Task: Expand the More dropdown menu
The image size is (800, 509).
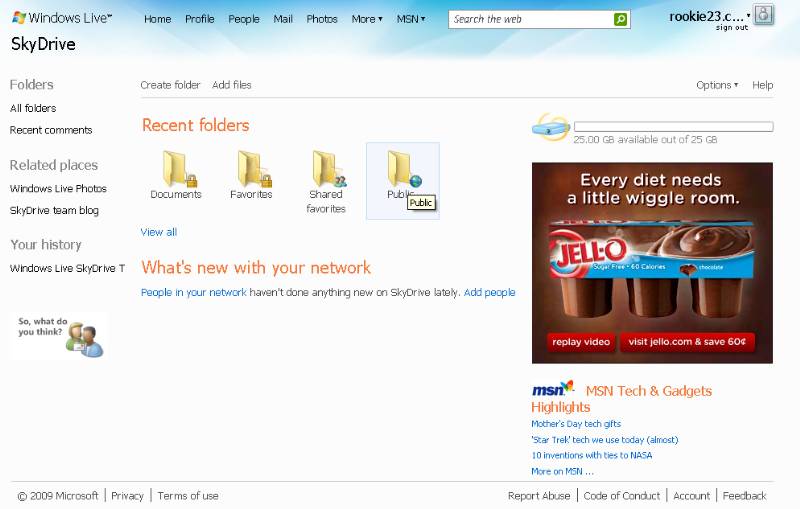Action: [367, 19]
